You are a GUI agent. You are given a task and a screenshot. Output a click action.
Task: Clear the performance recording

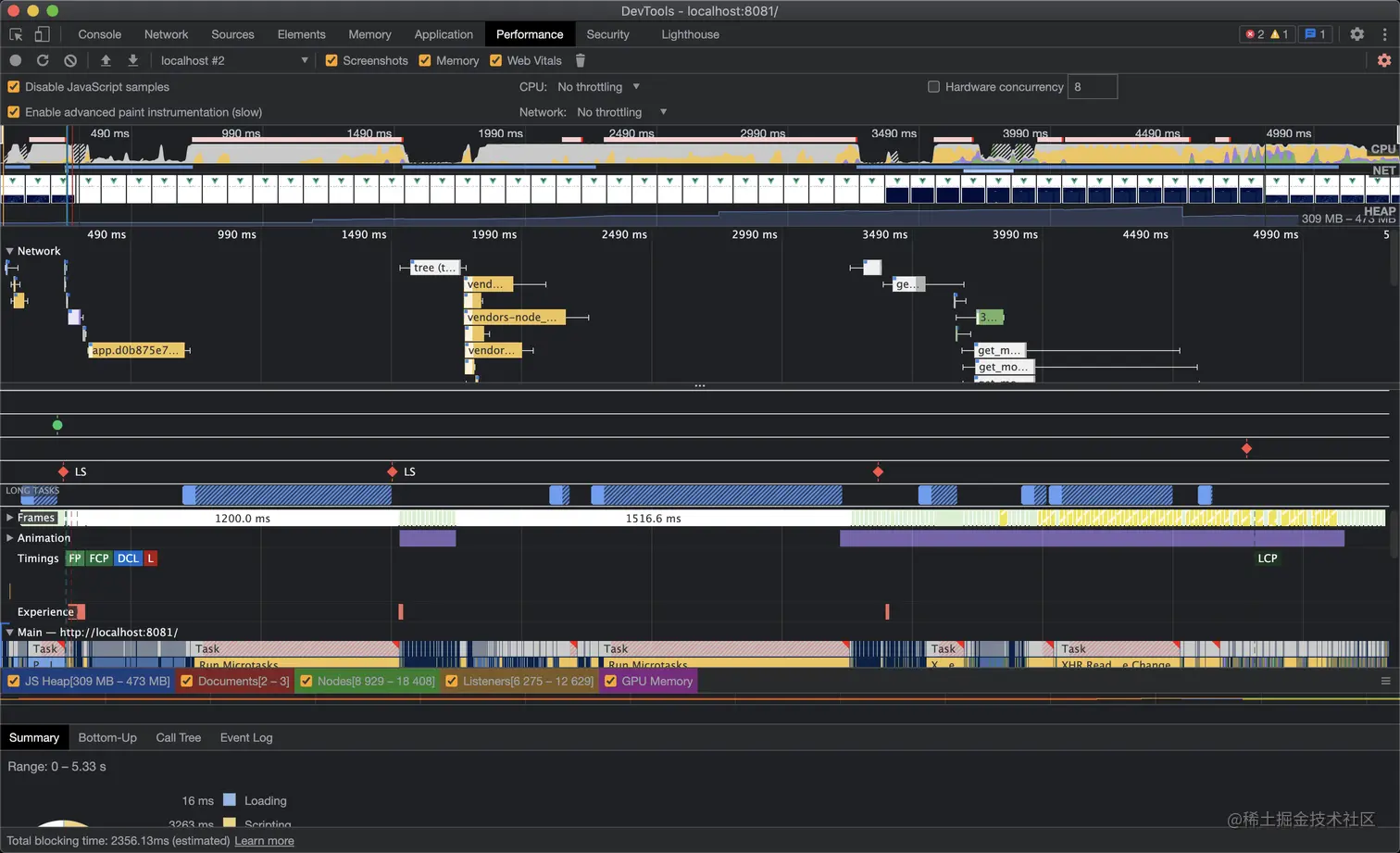click(x=70, y=60)
